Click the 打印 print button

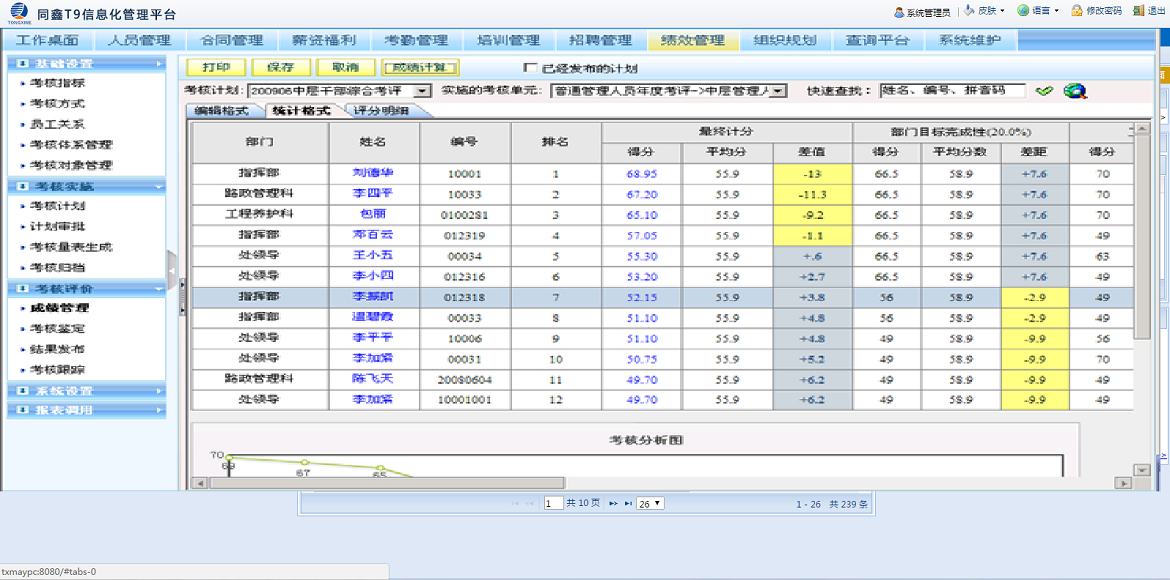pyautogui.click(x=216, y=68)
